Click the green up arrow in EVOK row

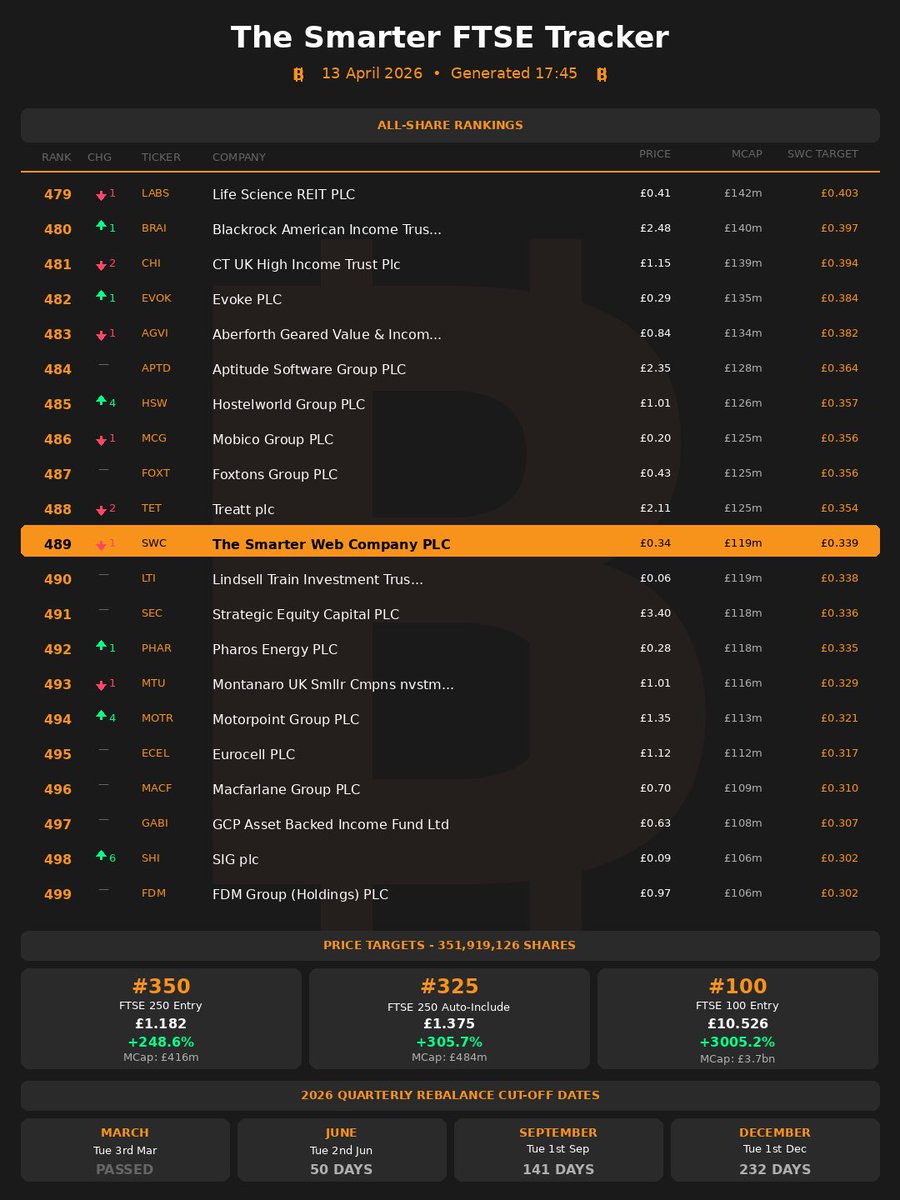point(101,297)
